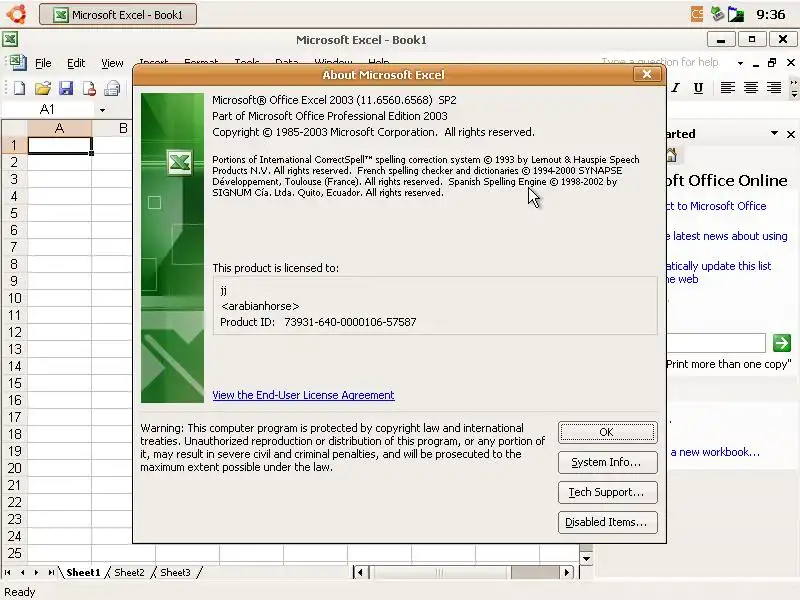Select the row 12 header

pyautogui.click(x=14, y=332)
